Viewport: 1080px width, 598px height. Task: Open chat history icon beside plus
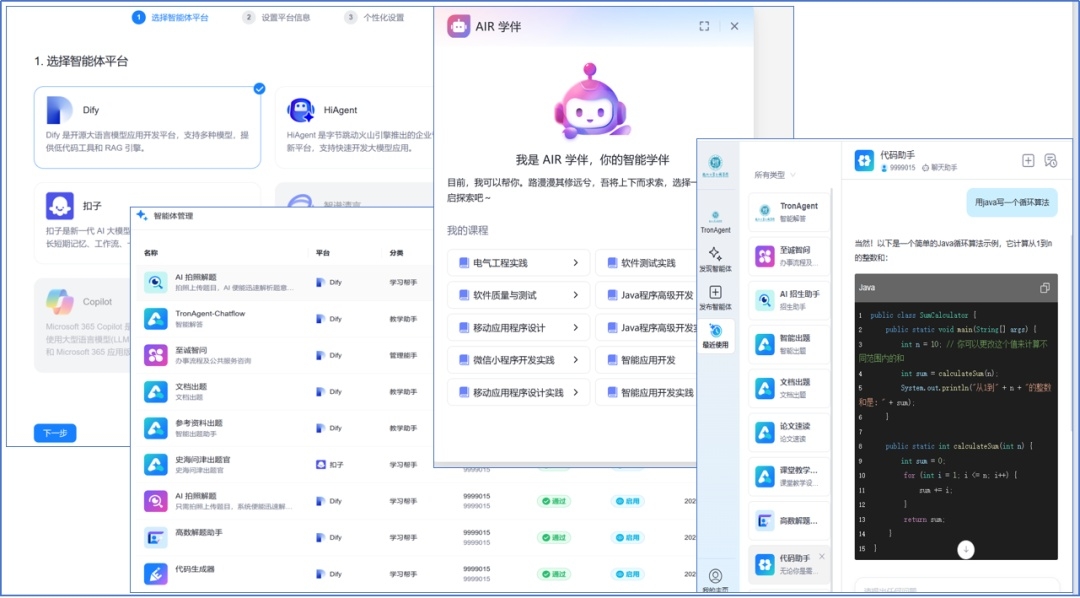[1050, 160]
